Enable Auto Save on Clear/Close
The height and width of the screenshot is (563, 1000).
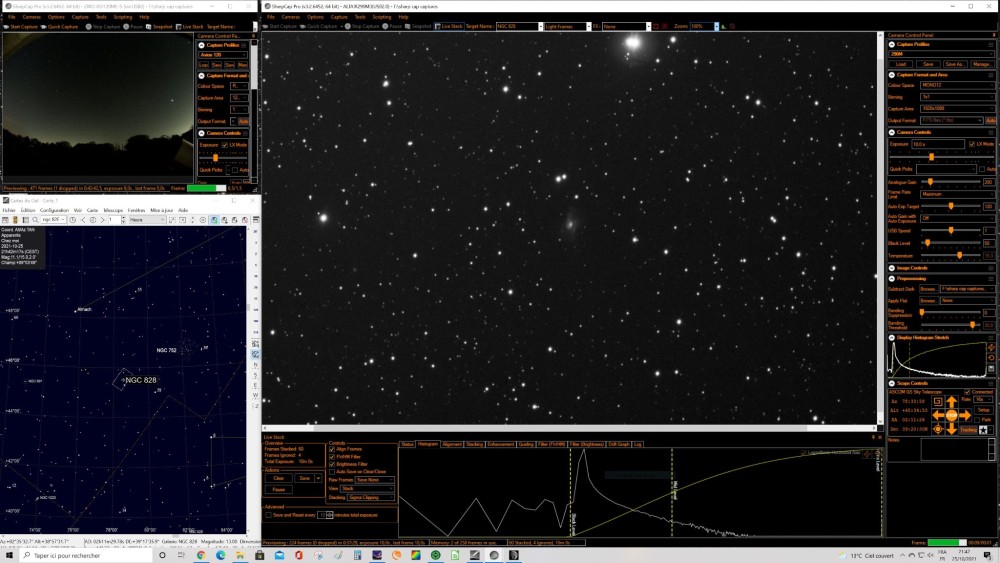[332, 472]
